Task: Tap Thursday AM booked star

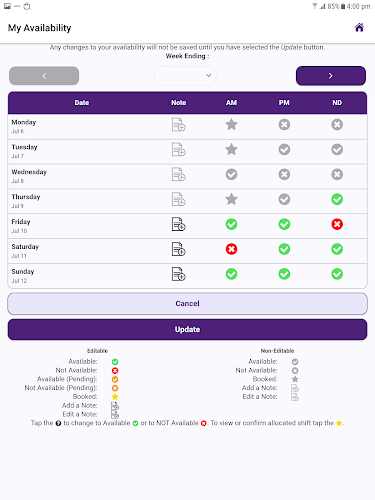Action: tap(231, 199)
